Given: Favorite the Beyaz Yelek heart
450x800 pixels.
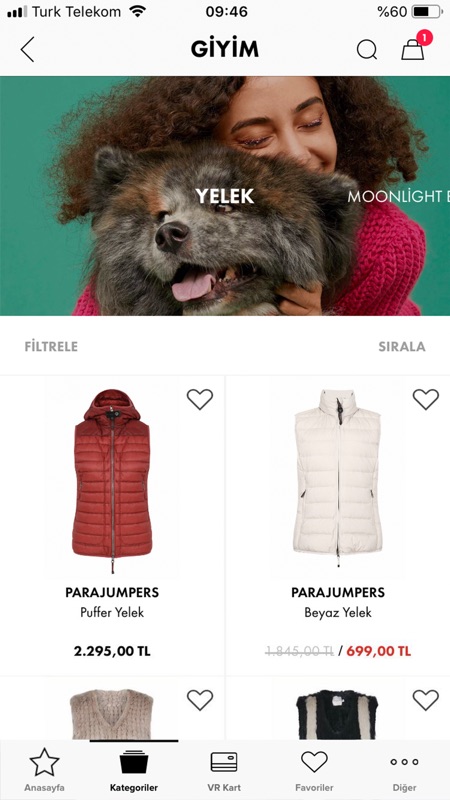Looking at the screenshot, I should click(x=426, y=399).
